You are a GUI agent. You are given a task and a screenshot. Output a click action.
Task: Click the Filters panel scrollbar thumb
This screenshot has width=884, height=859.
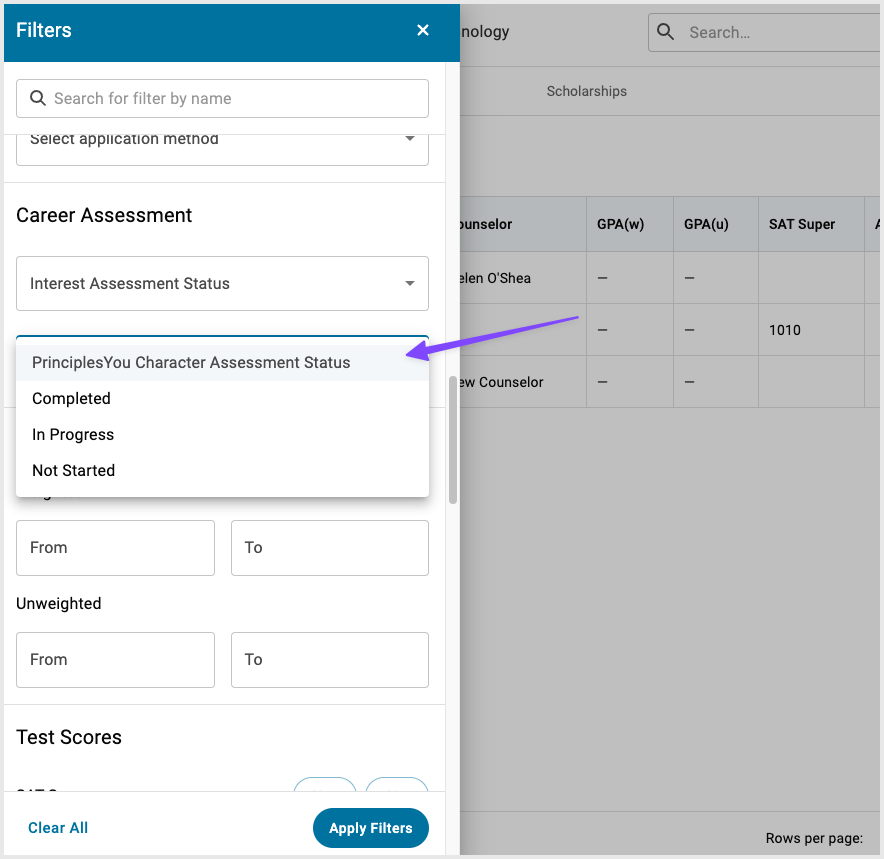[453, 440]
